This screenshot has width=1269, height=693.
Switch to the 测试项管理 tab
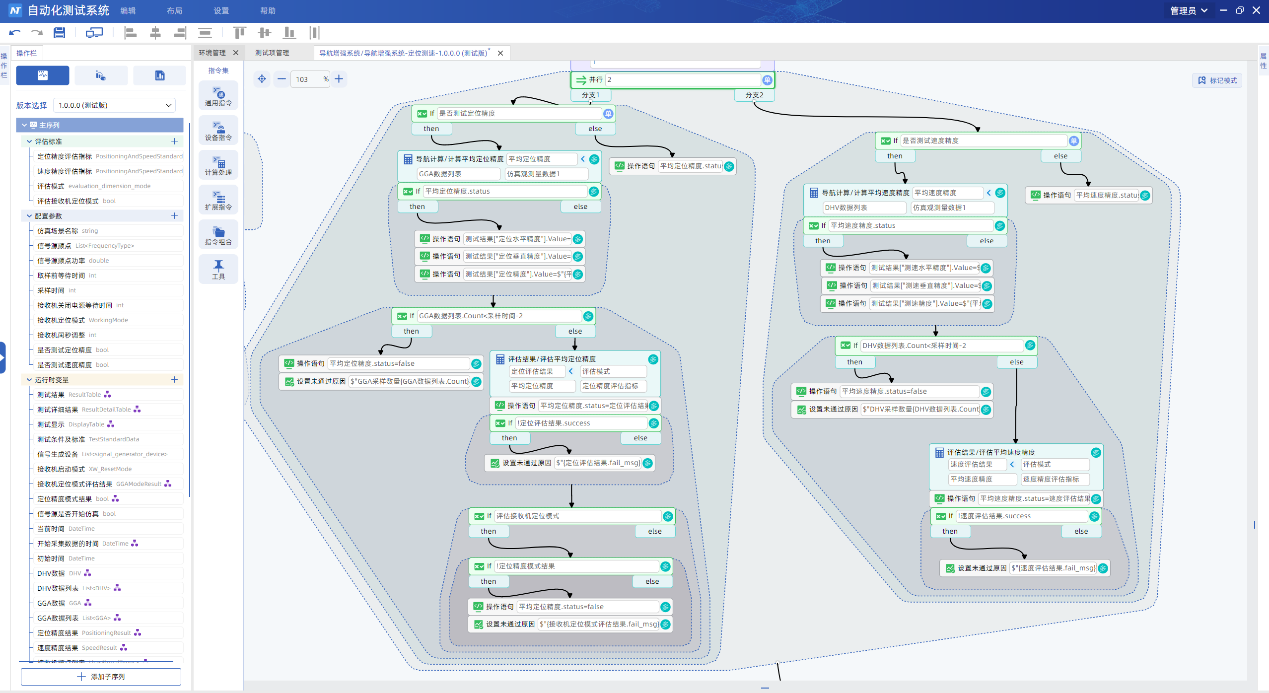[x=271, y=52]
